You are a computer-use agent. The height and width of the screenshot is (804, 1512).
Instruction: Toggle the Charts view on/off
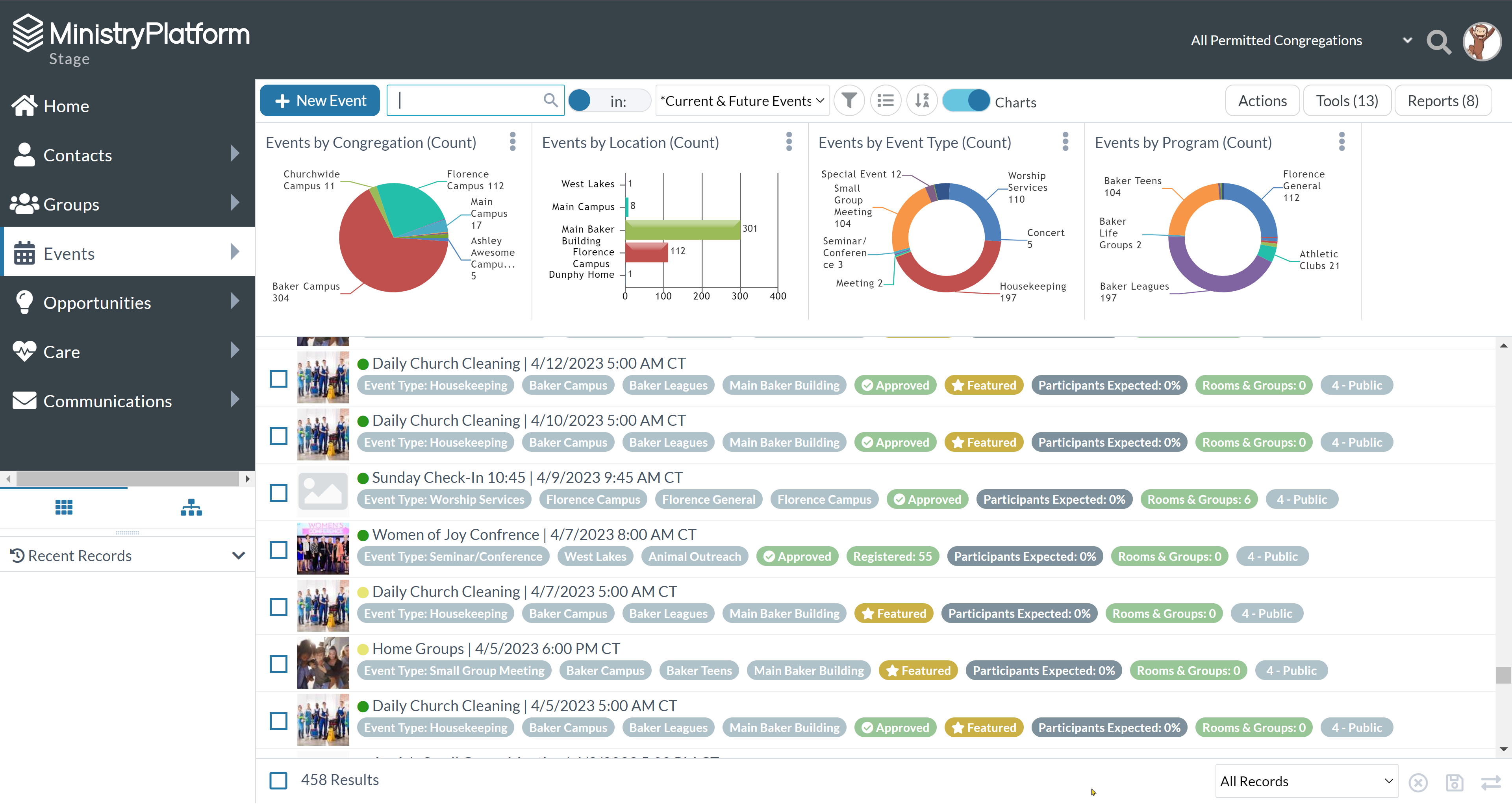[x=965, y=100]
